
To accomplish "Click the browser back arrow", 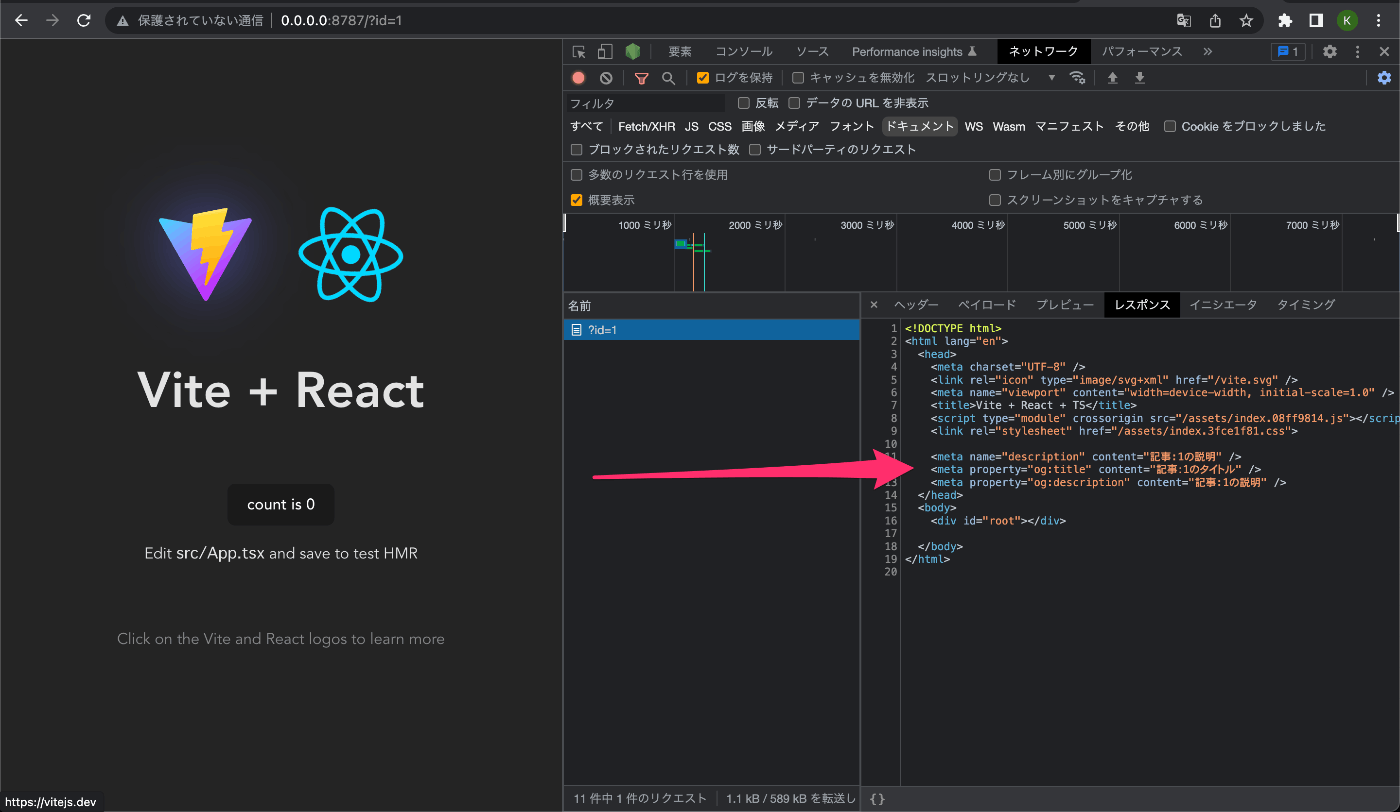I will [21, 20].
